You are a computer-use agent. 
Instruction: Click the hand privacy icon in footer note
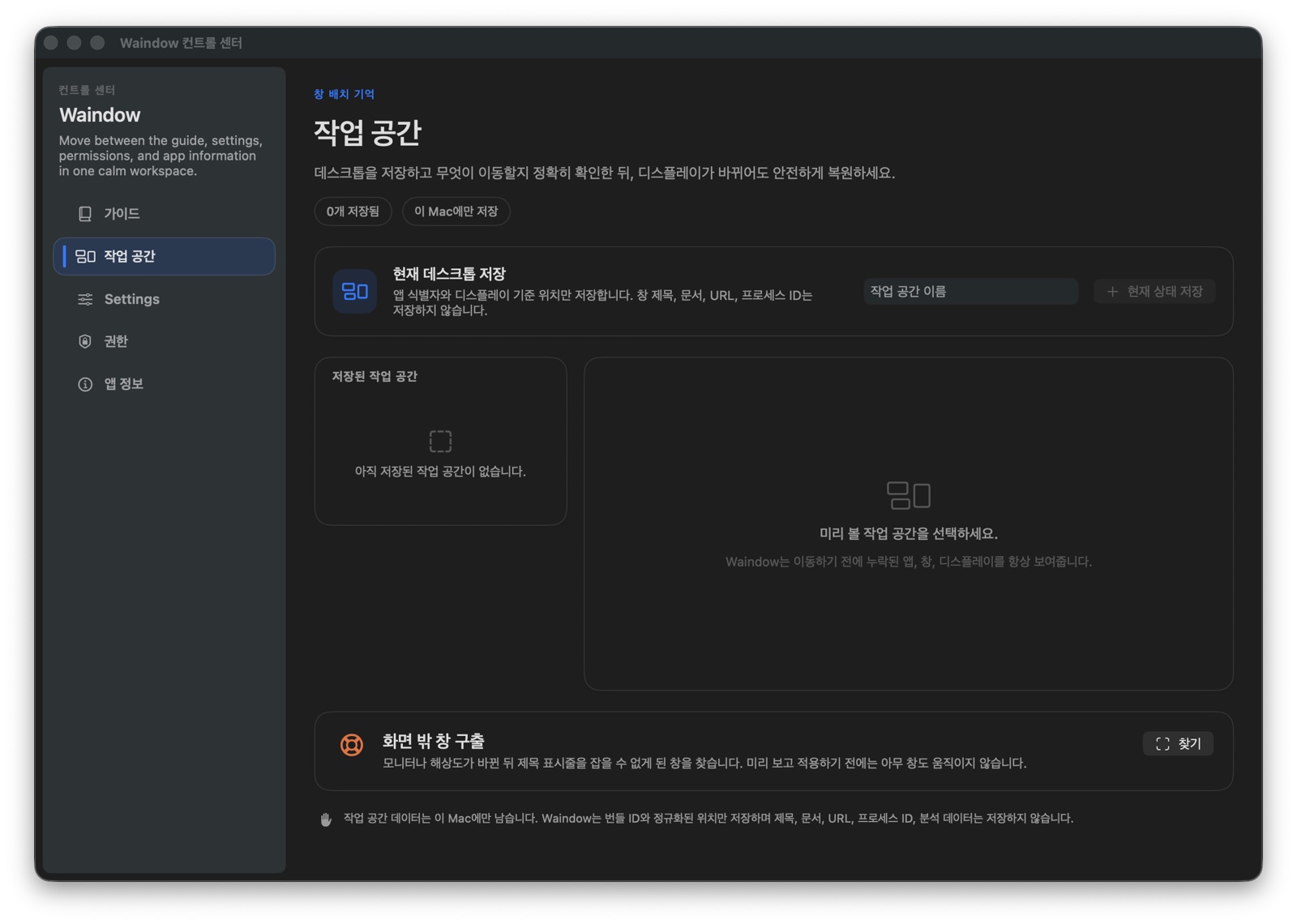click(x=326, y=819)
